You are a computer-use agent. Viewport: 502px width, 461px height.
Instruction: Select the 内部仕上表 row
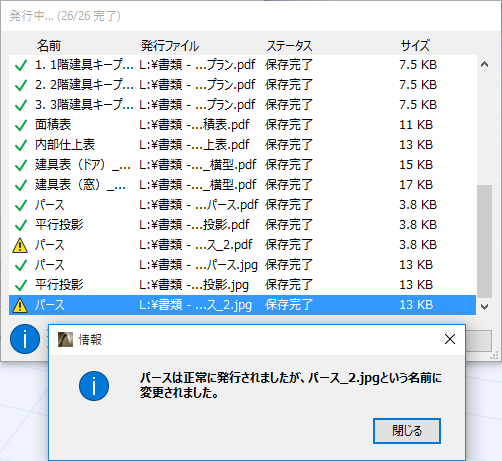pyautogui.click(x=242, y=145)
